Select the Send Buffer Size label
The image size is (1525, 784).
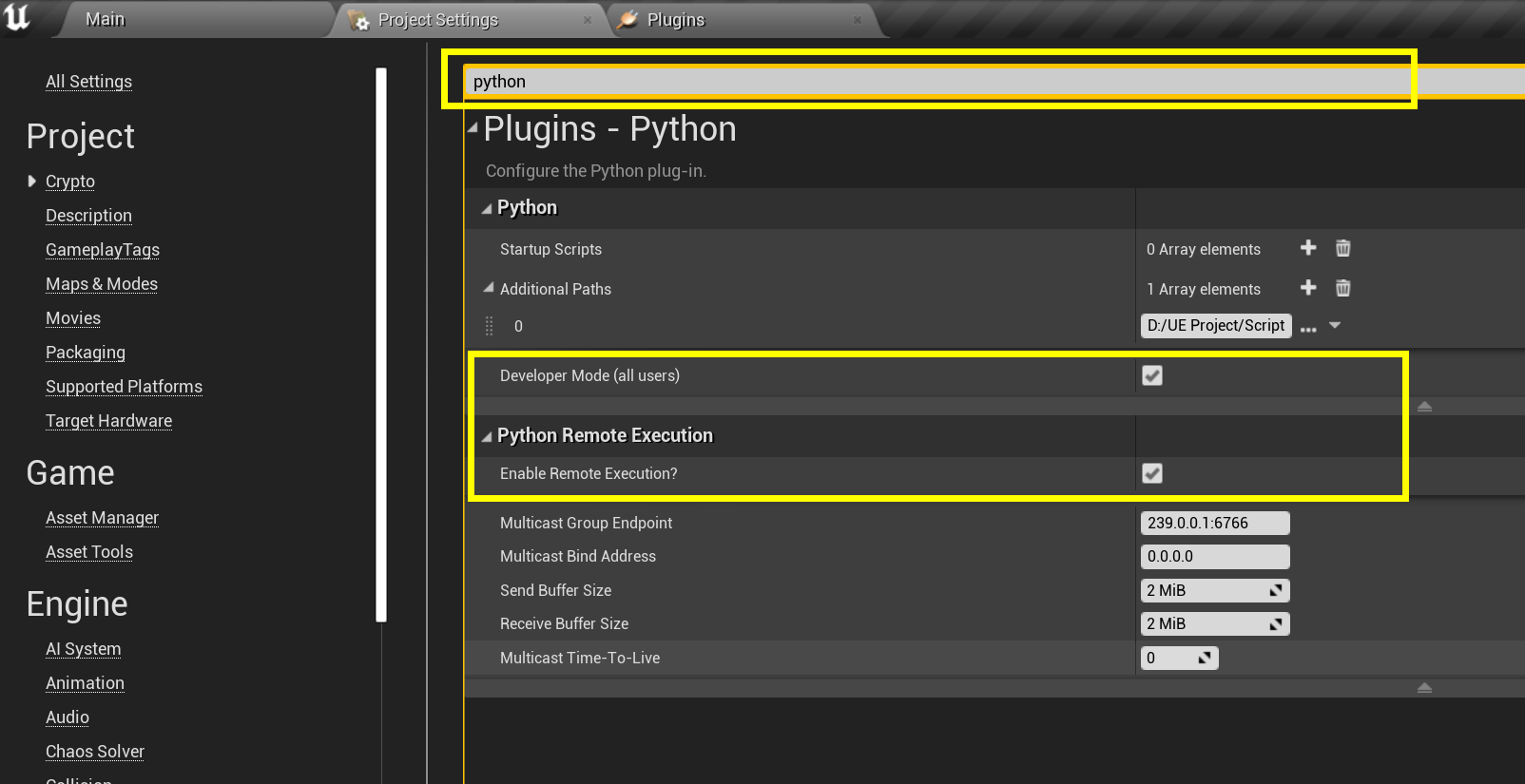click(555, 590)
